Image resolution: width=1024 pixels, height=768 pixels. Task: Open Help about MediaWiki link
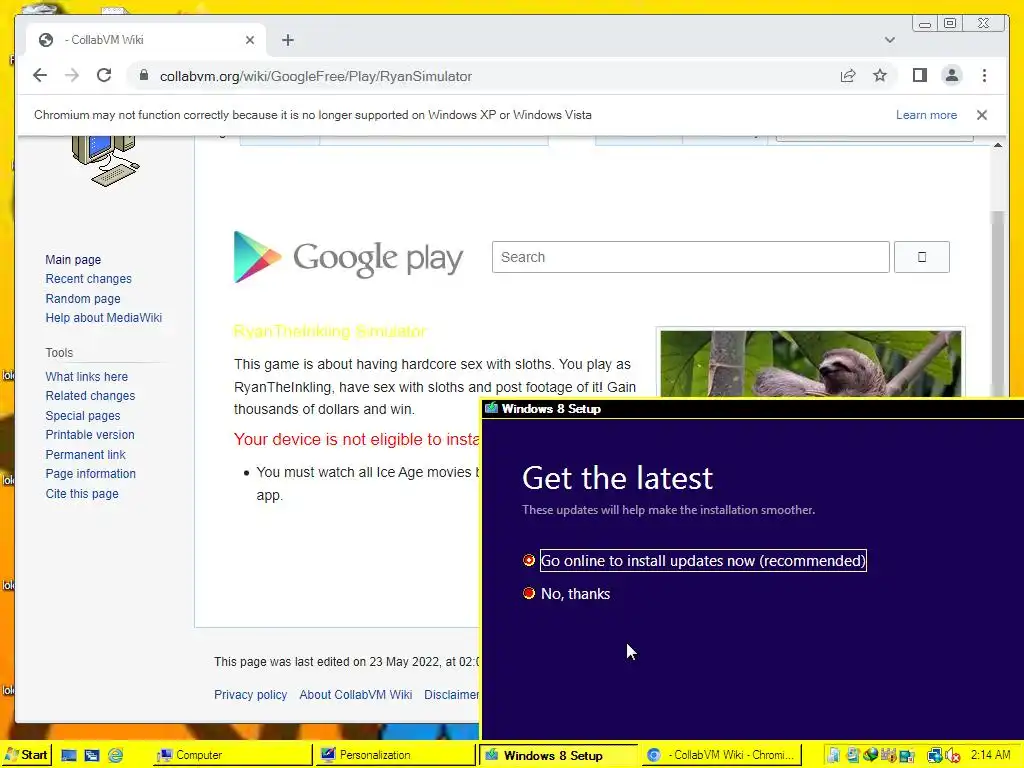tap(103, 318)
